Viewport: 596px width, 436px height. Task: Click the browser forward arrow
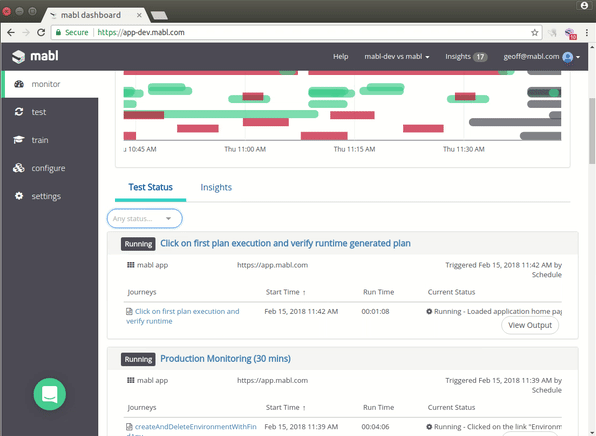(x=26, y=32)
